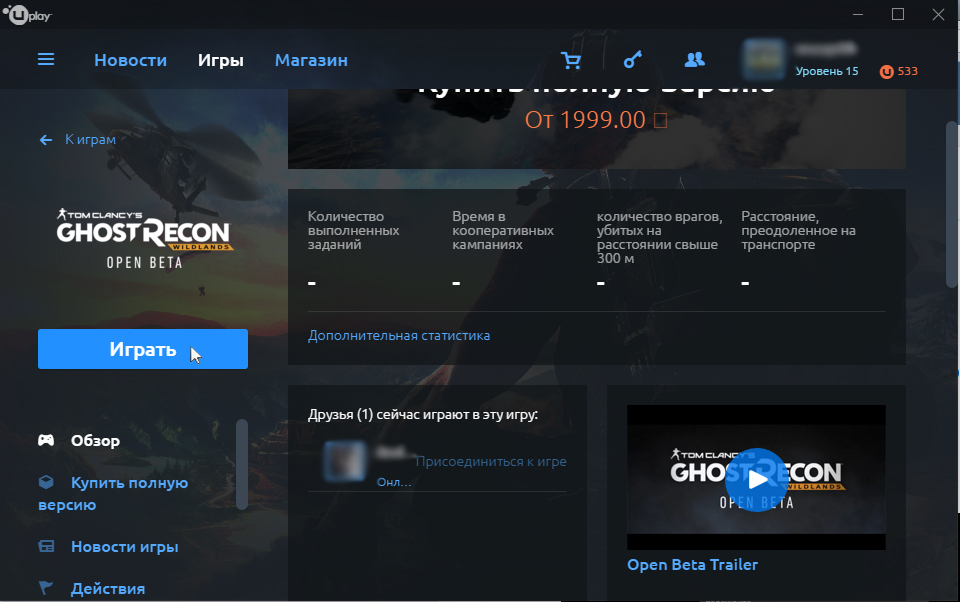Screen dimensions: 960x602
Task: Click the blurred profile avatar
Action: pos(763,59)
